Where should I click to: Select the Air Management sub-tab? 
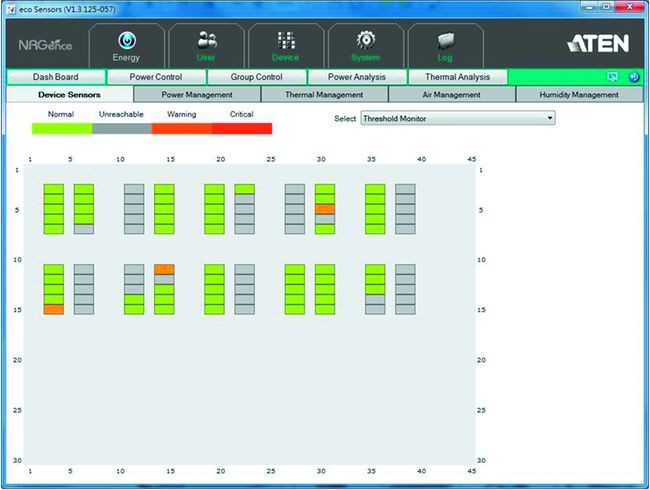coord(451,95)
